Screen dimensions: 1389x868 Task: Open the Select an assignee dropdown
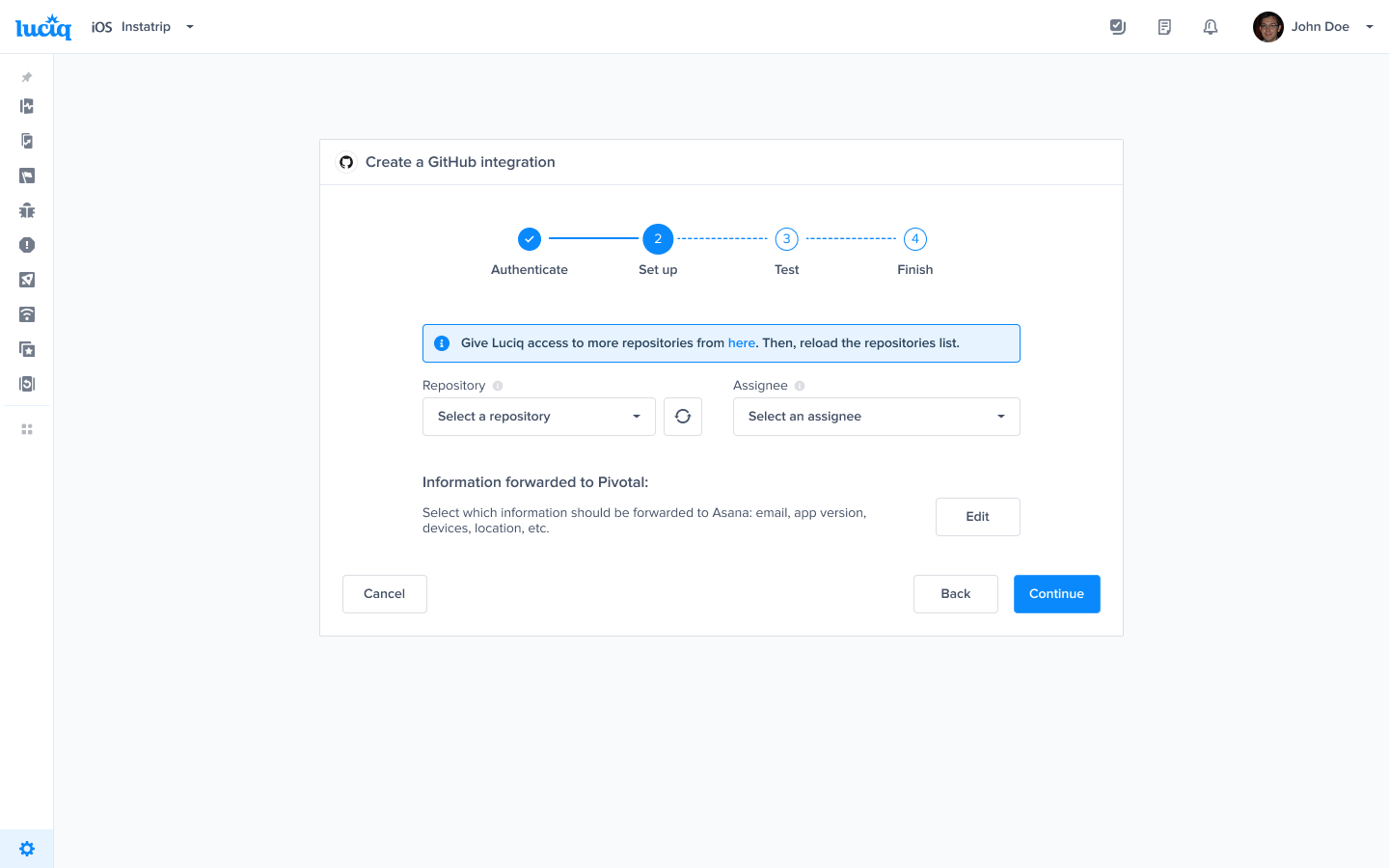[876, 416]
